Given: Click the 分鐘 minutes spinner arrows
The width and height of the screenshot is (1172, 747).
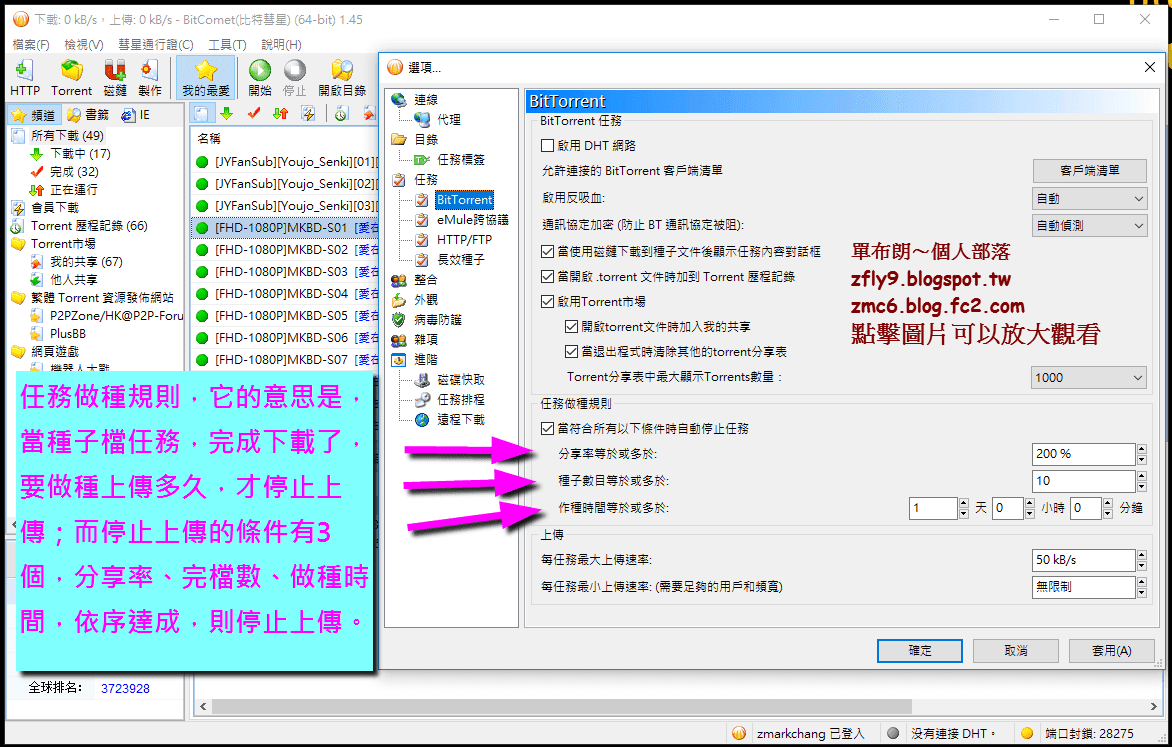Looking at the screenshot, I should (x=1108, y=508).
